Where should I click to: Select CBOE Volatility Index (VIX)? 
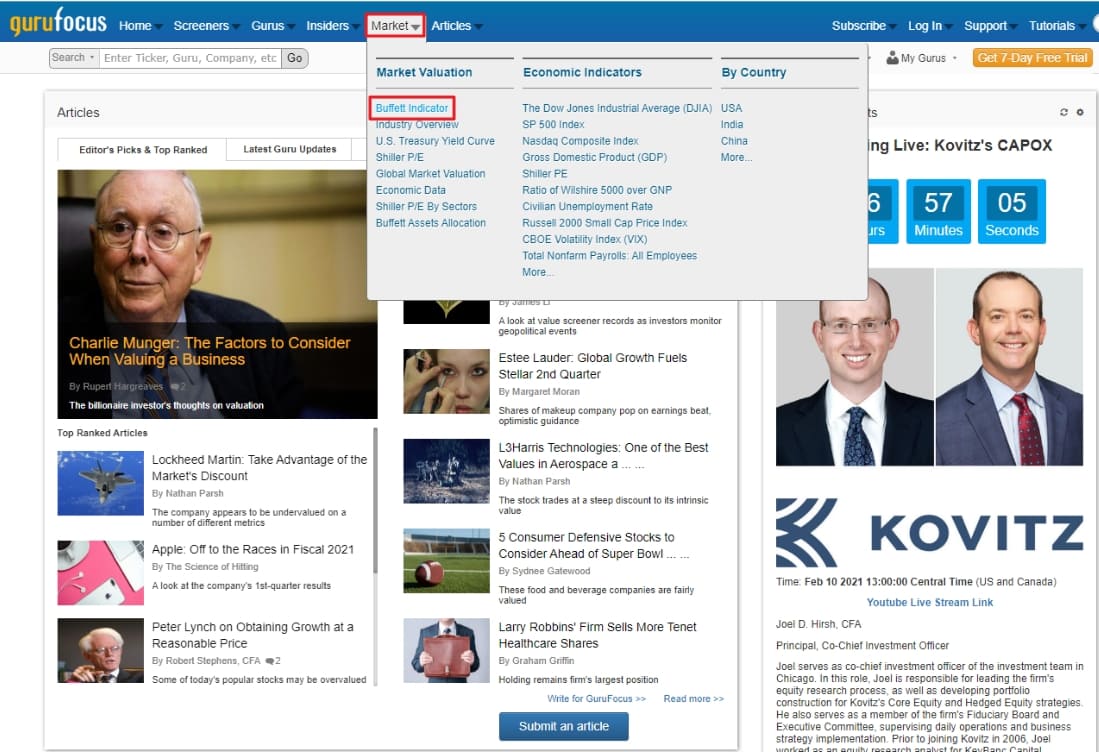[585, 239]
